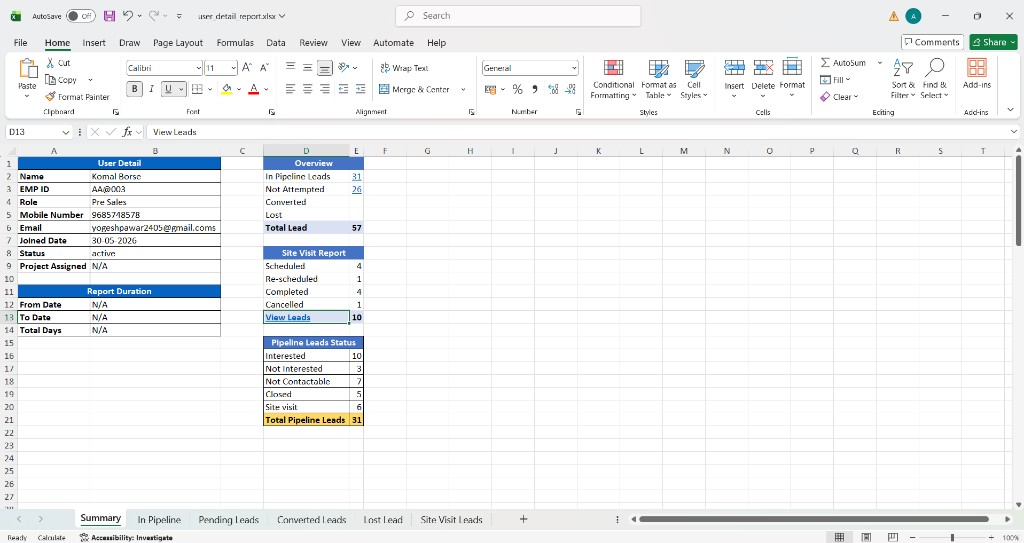Center align cell text

click(x=308, y=89)
